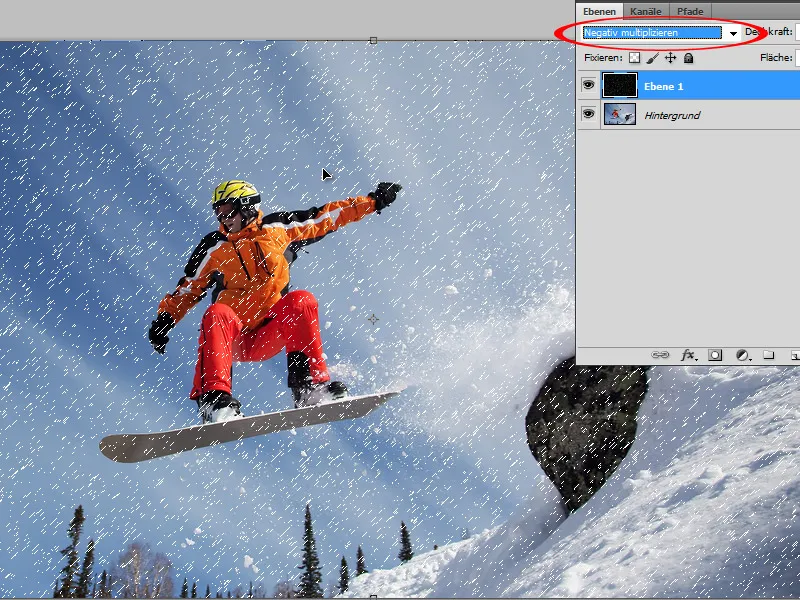The height and width of the screenshot is (600, 800).
Task: Lock the layer position with the move lock icon
Action: pyautogui.click(x=671, y=58)
